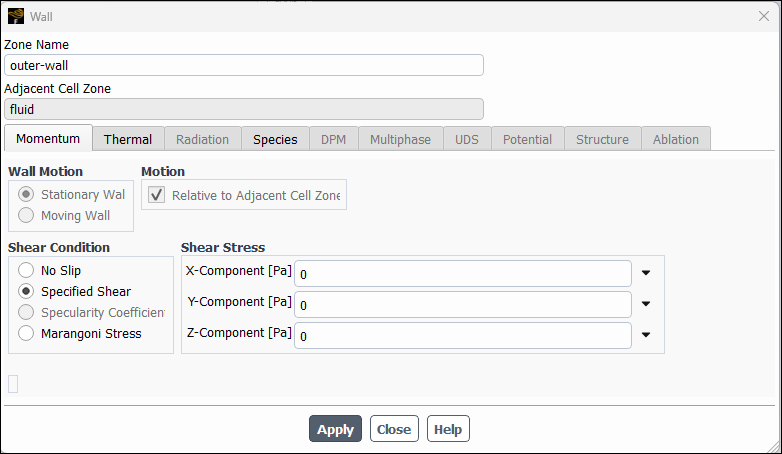Click the Z-Component shear stress input field
The width and height of the screenshot is (782, 454).
[462, 336]
